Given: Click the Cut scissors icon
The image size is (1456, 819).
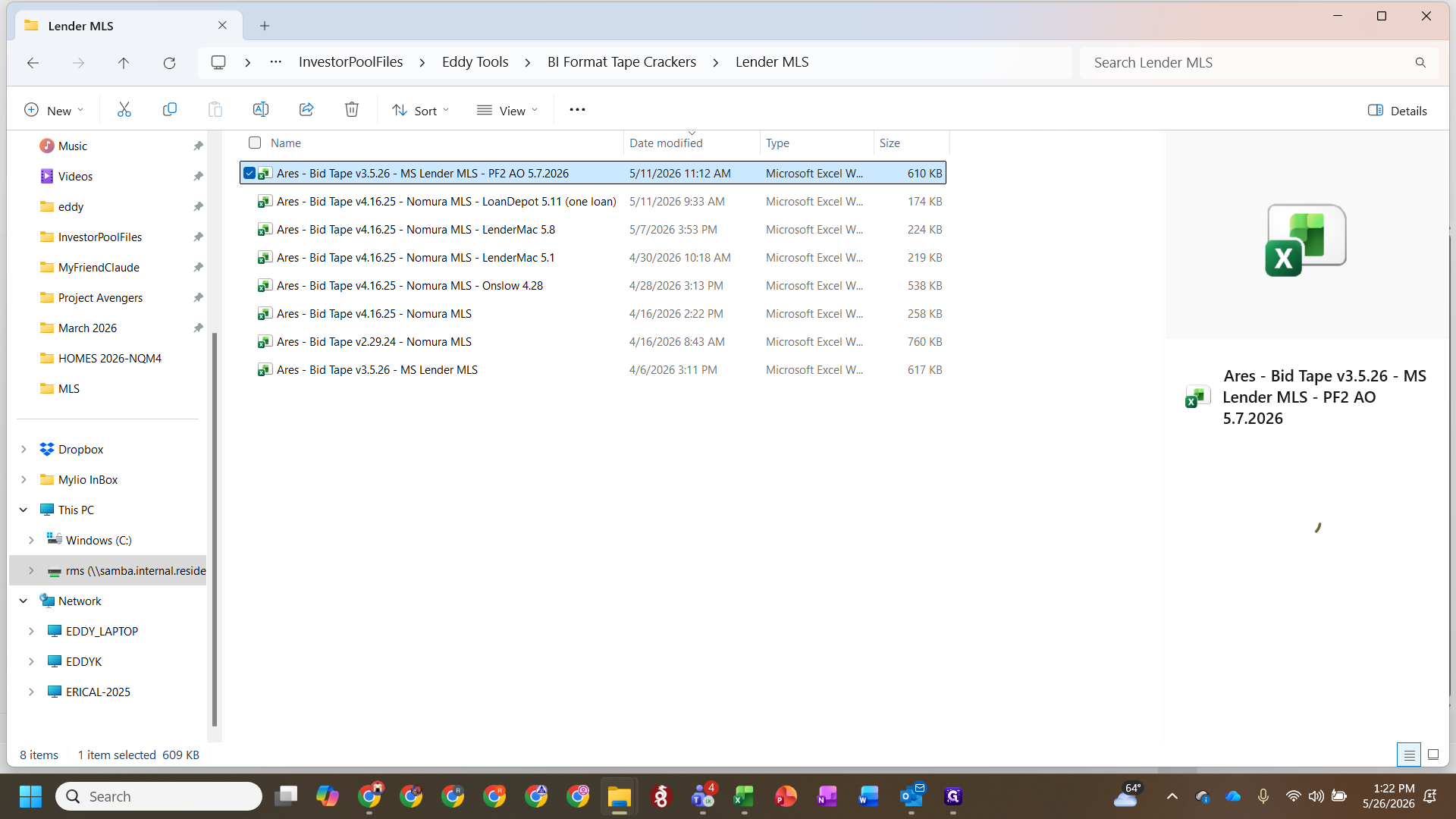Looking at the screenshot, I should pyautogui.click(x=124, y=110).
